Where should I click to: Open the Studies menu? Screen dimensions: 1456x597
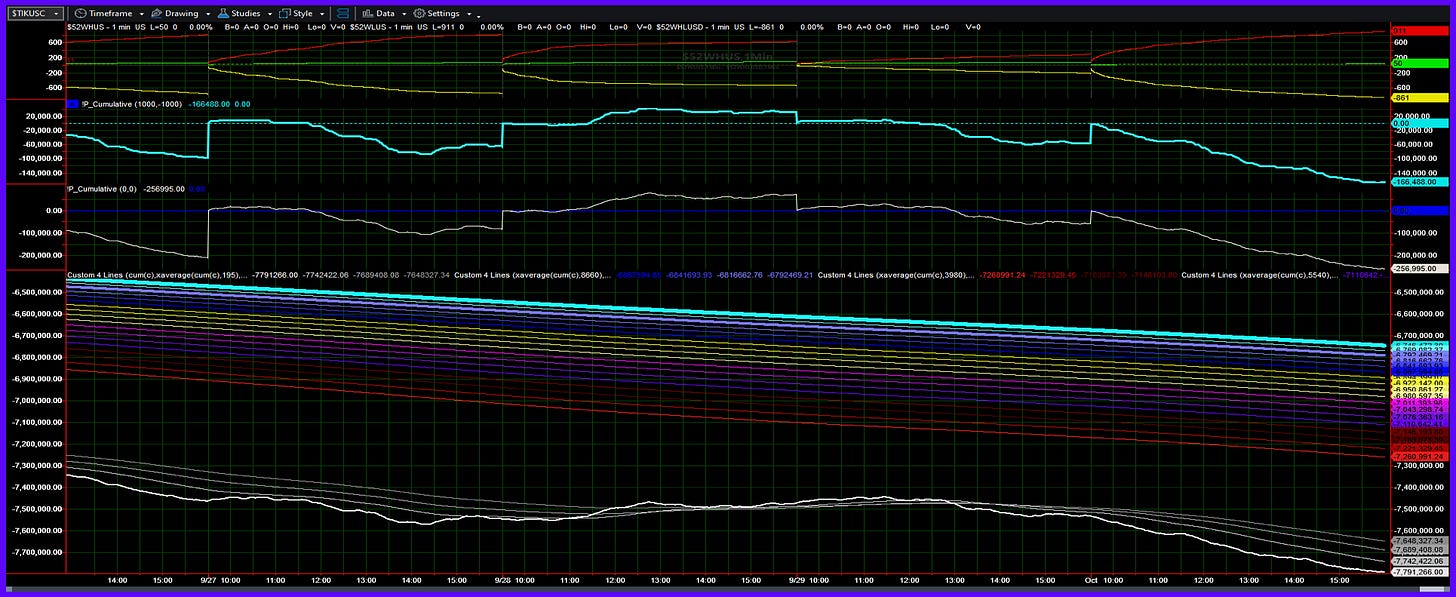246,13
